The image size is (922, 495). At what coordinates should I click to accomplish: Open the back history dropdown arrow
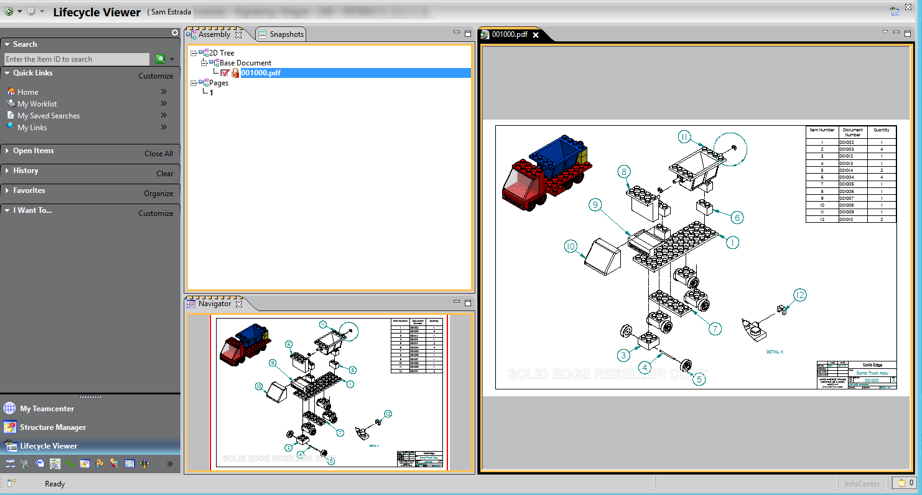point(19,11)
